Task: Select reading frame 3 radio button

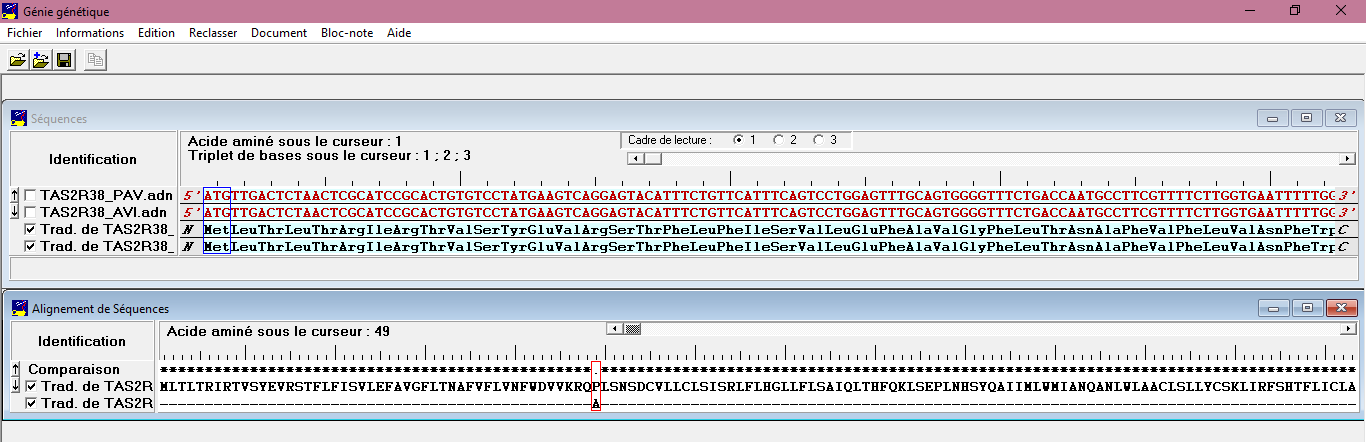Action: click(x=819, y=140)
